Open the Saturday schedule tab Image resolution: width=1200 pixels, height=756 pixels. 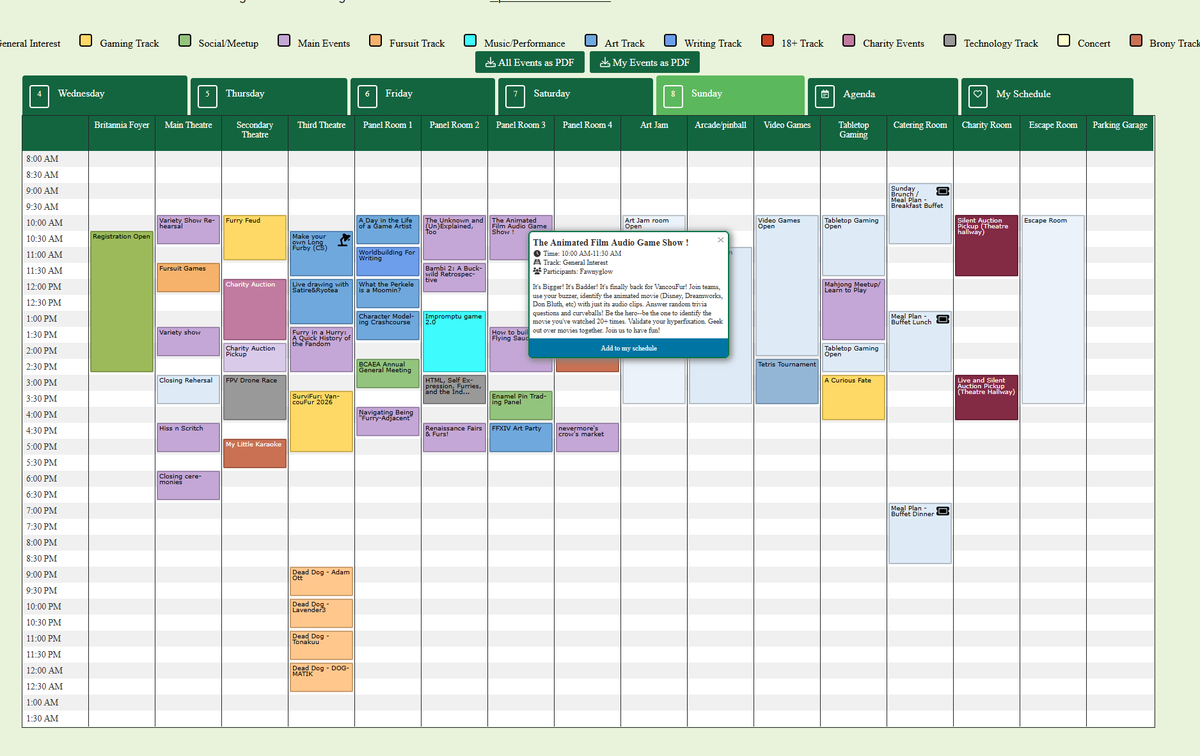[x=576, y=95]
